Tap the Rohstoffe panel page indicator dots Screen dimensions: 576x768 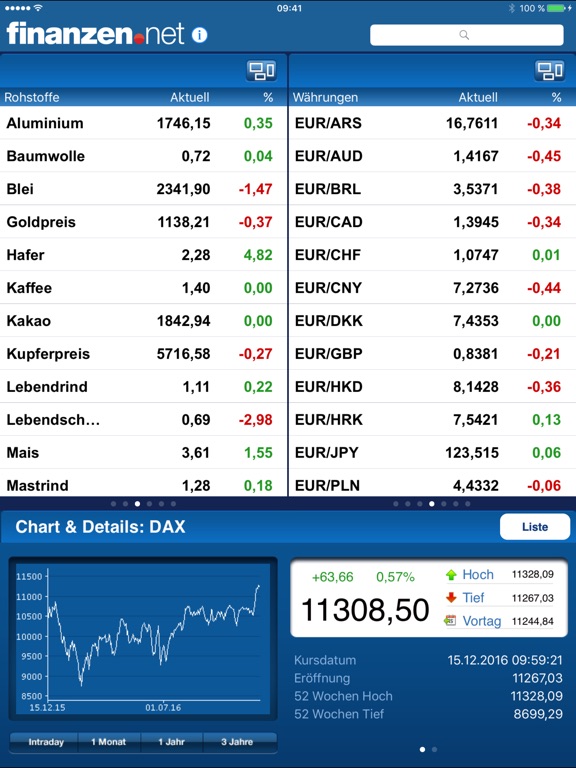[143, 504]
